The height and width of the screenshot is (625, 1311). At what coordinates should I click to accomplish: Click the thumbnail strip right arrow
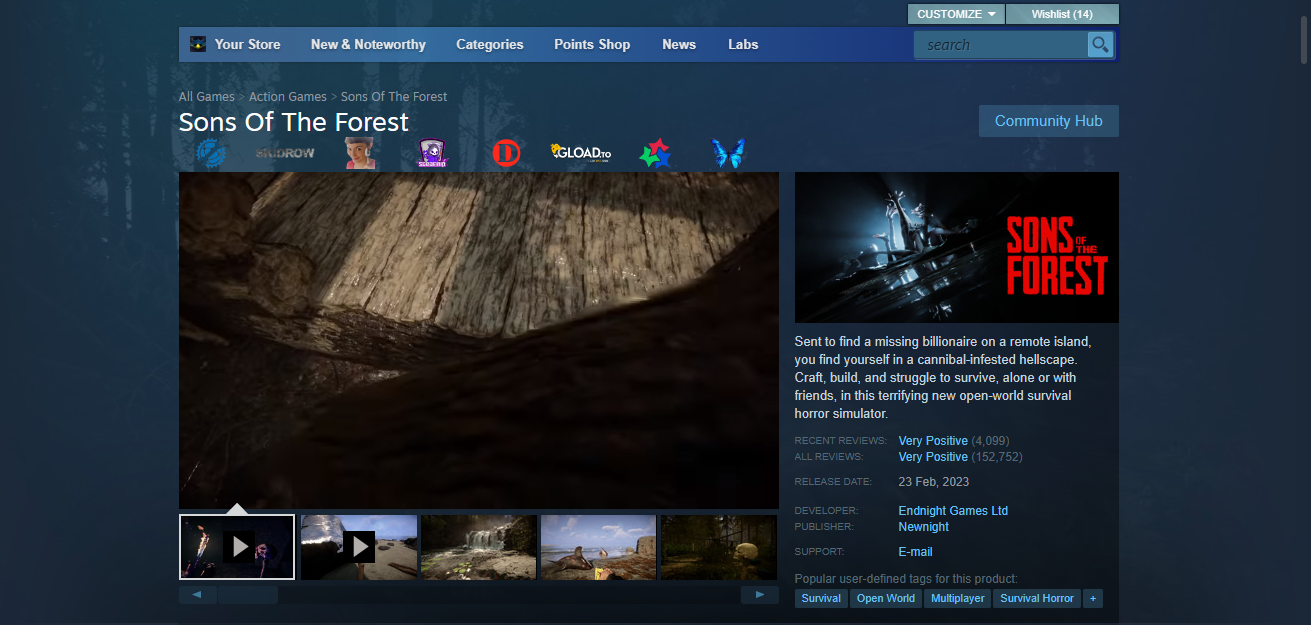click(x=760, y=595)
